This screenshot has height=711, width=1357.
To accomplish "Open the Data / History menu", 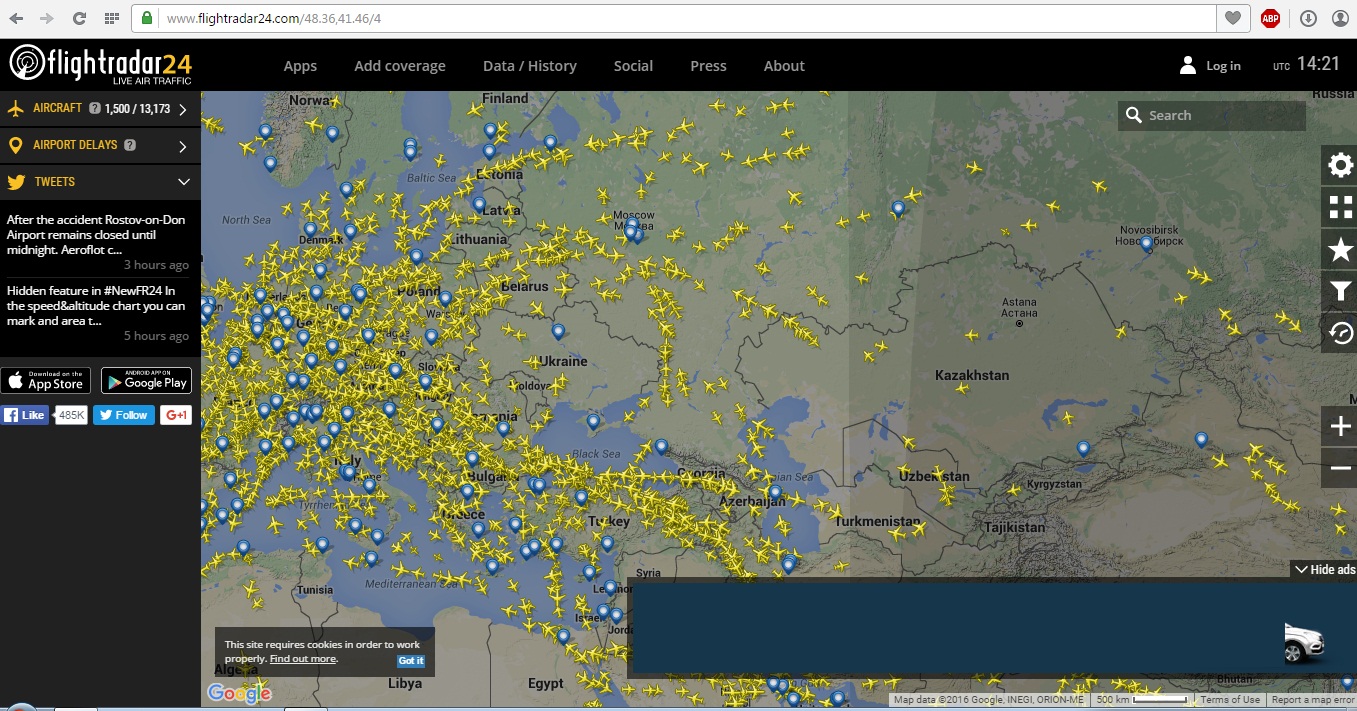I will pyautogui.click(x=530, y=66).
